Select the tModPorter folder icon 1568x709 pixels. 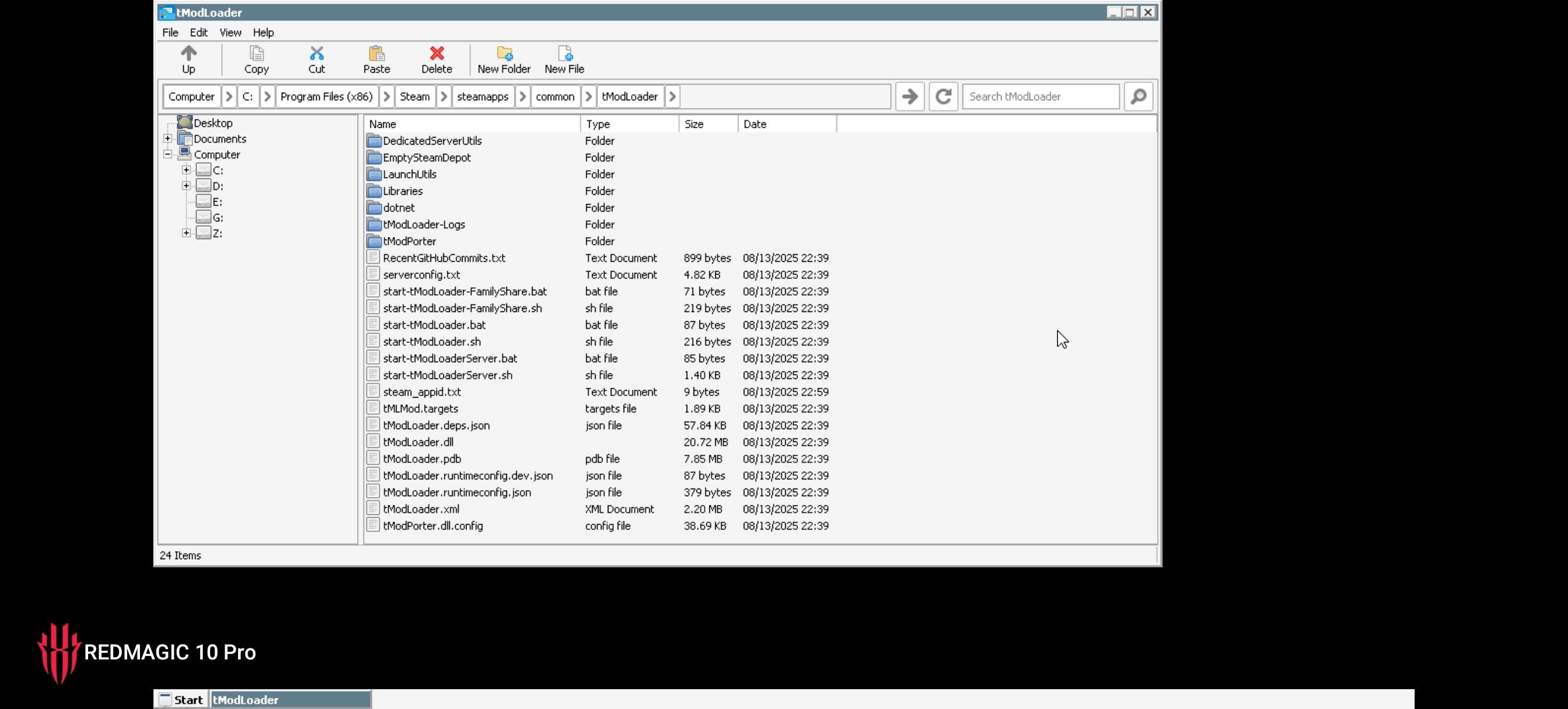(374, 241)
